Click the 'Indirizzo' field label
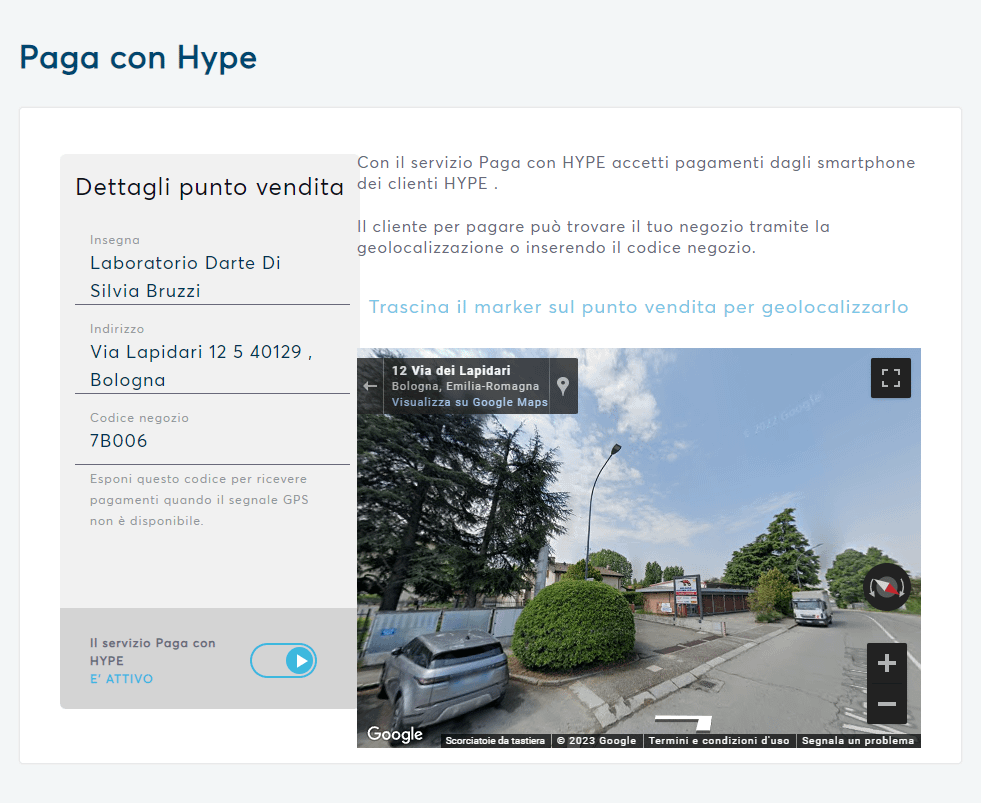Viewport: 981px width, 803px height. pos(117,329)
